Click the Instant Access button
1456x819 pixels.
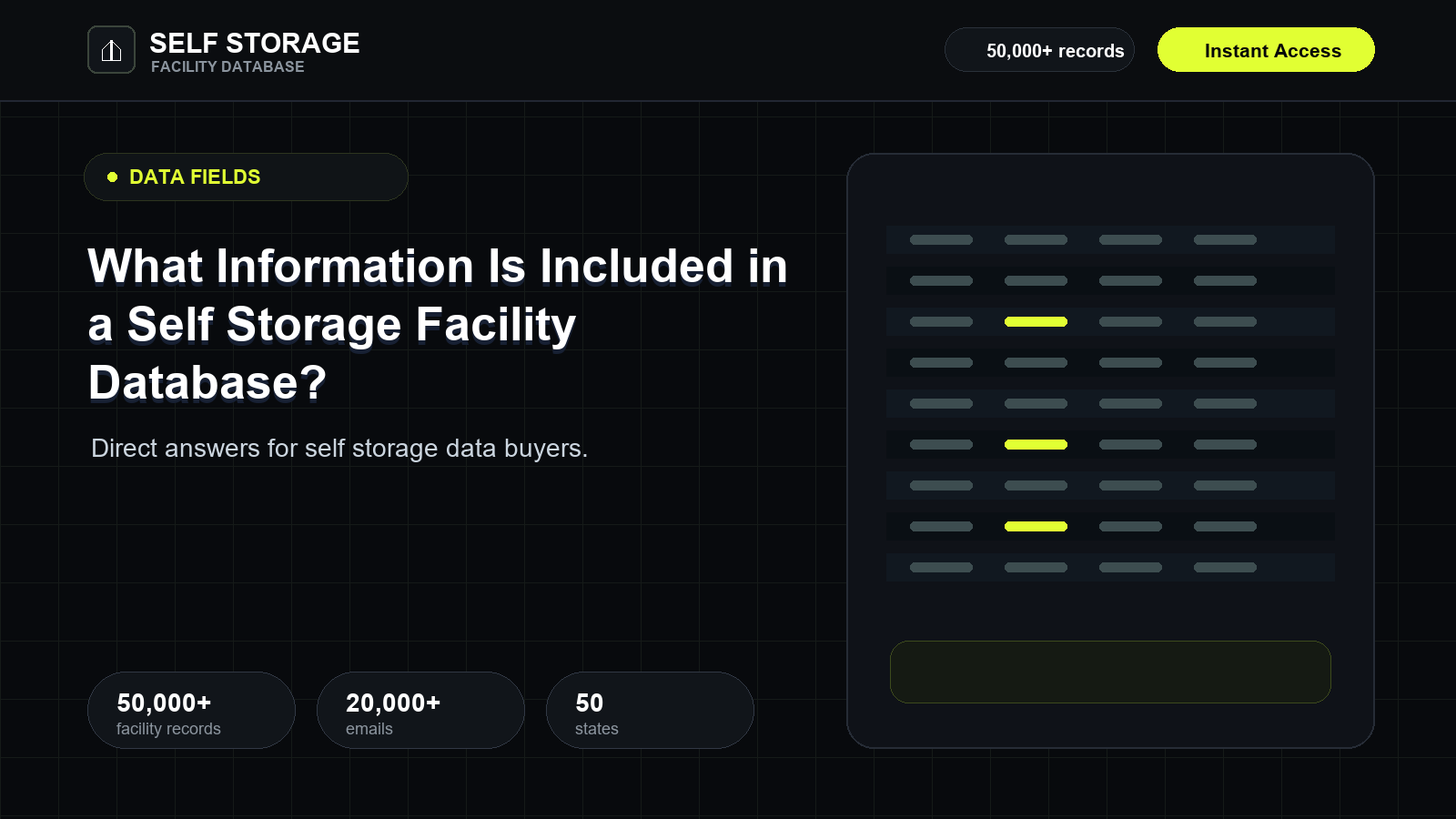[1266, 50]
